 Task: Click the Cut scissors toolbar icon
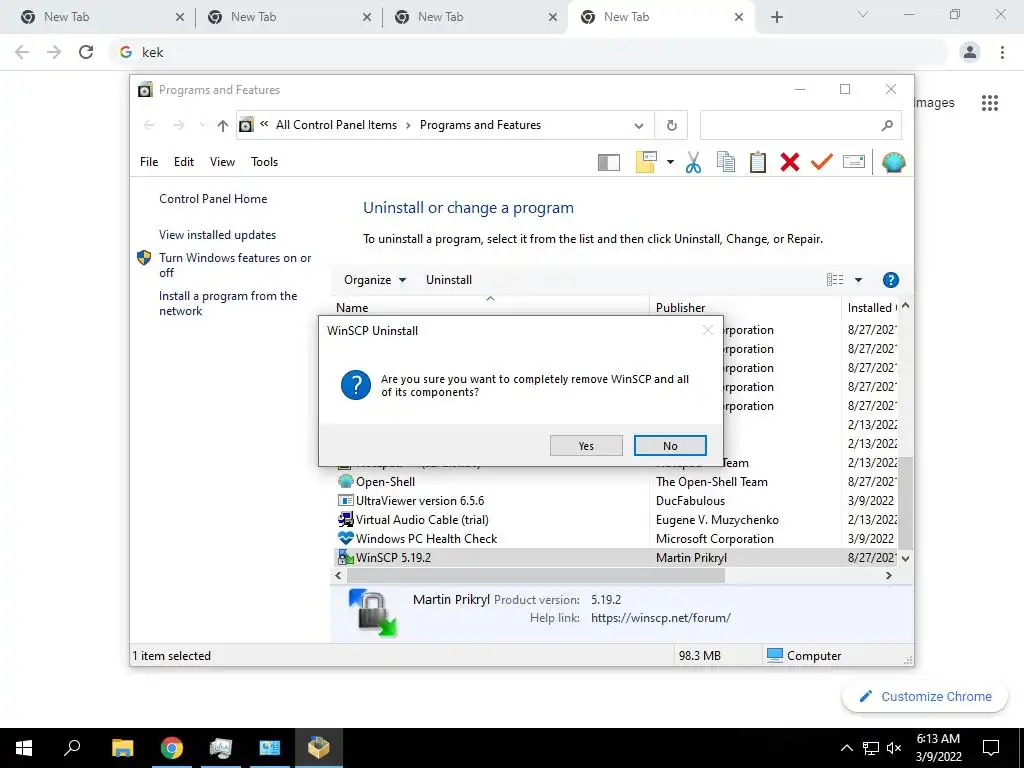click(694, 162)
